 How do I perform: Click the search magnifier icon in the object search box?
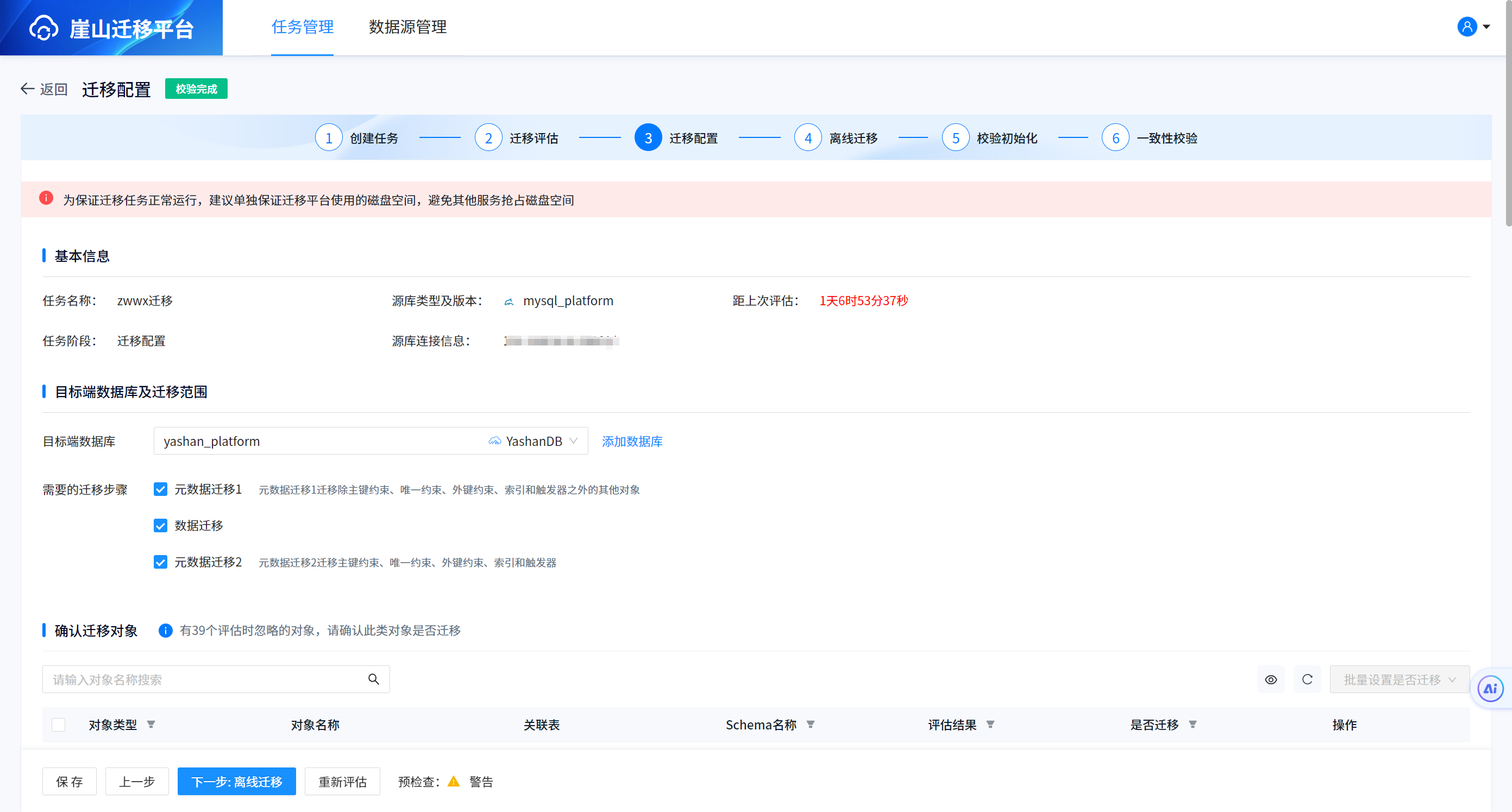[373, 679]
